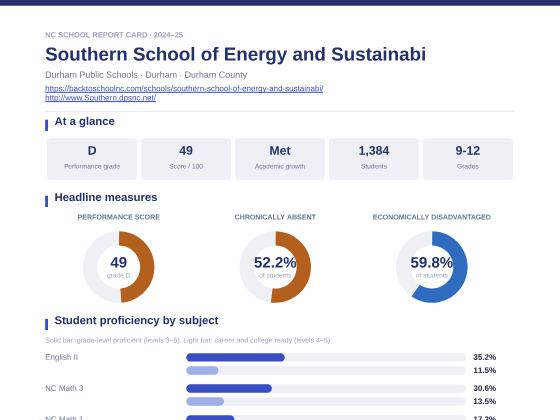Click the 1,384 Students card
The height and width of the screenshot is (420, 560).
coord(374,159)
